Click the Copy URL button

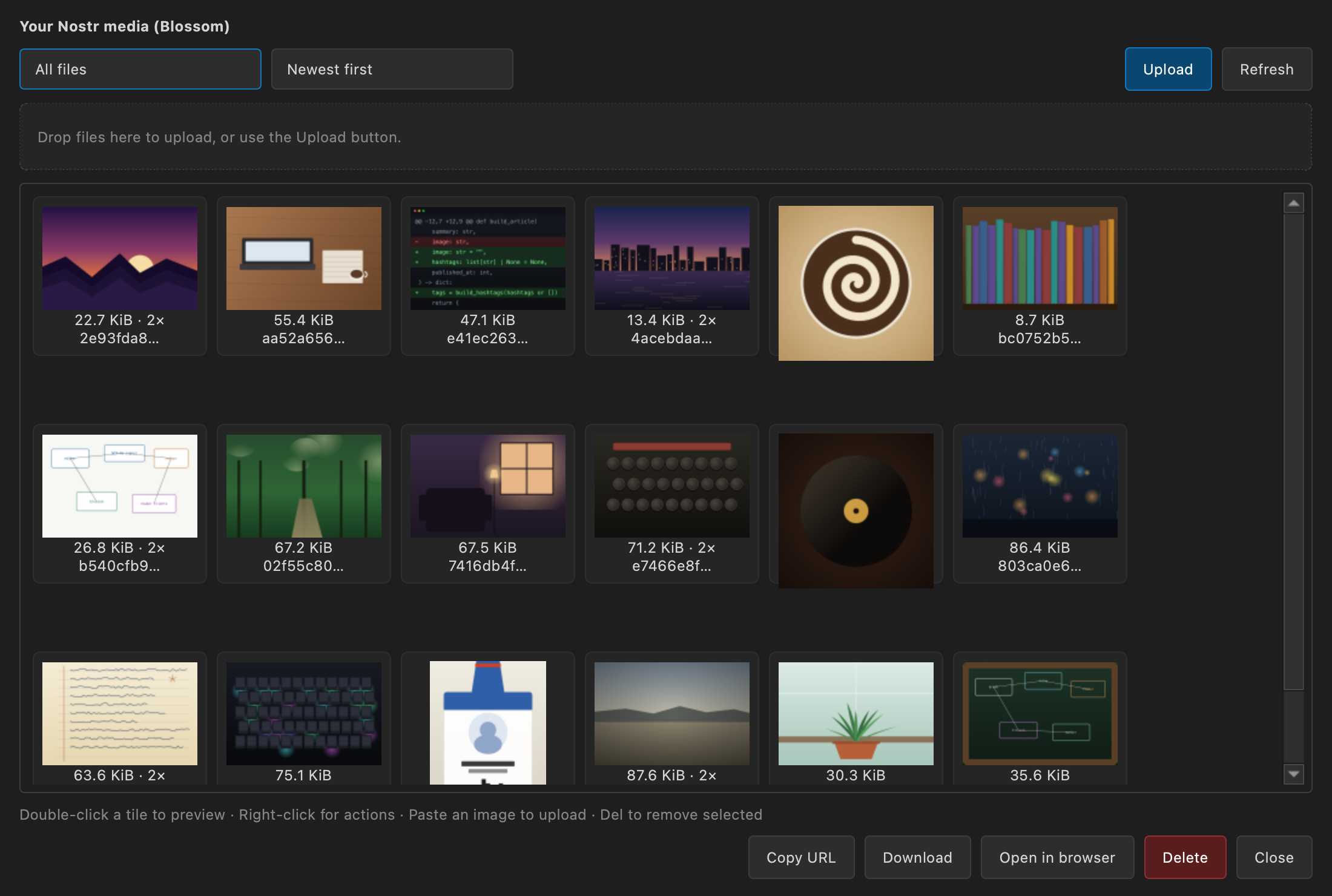801,857
